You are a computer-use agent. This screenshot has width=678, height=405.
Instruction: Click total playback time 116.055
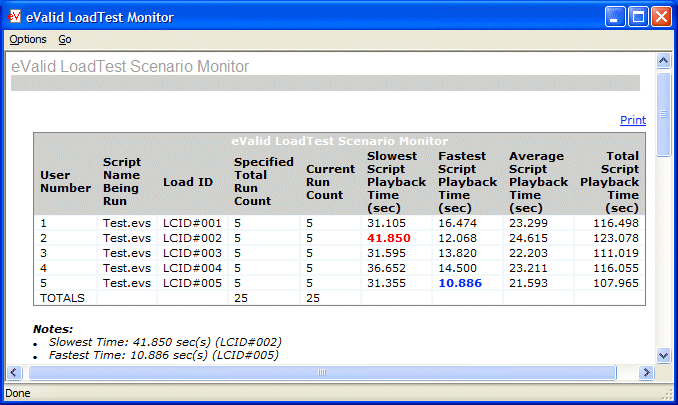[616, 268]
